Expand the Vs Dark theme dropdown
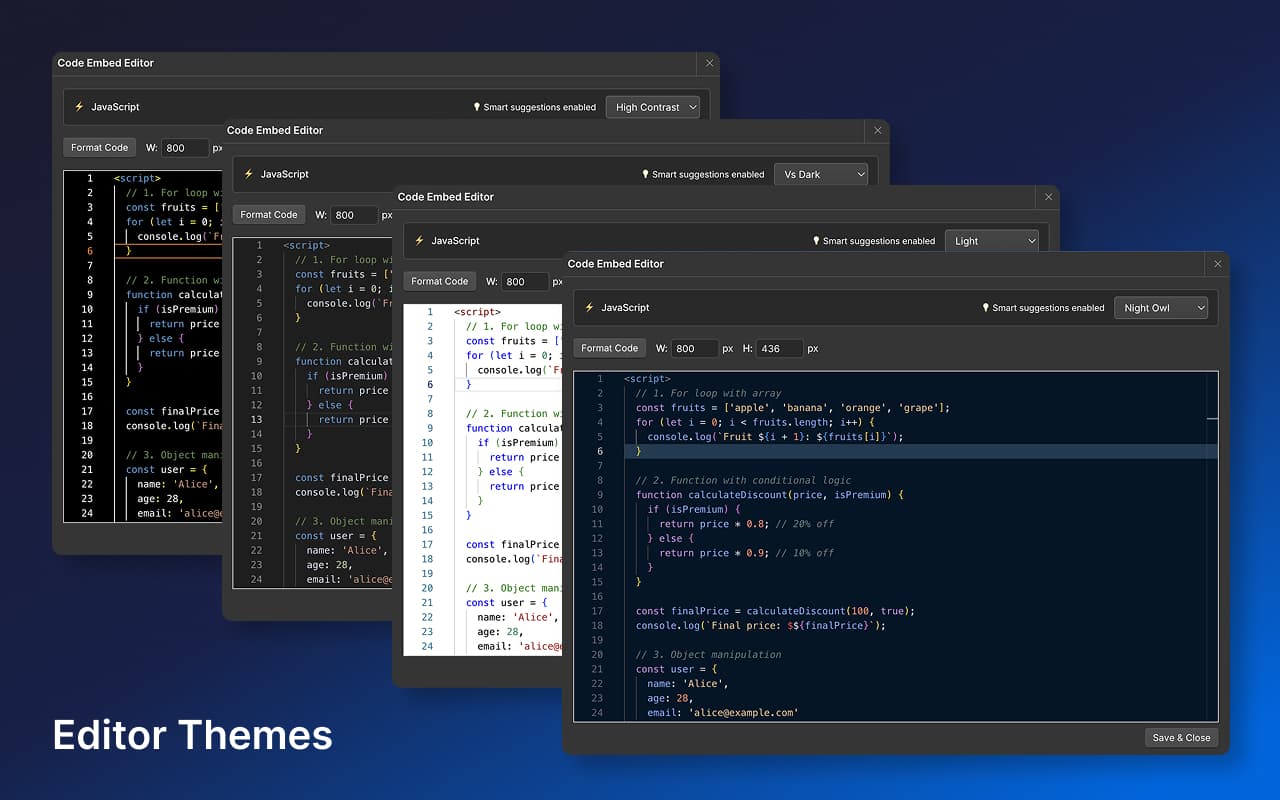The image size is (1280, 800). click(x=821, y=174)
